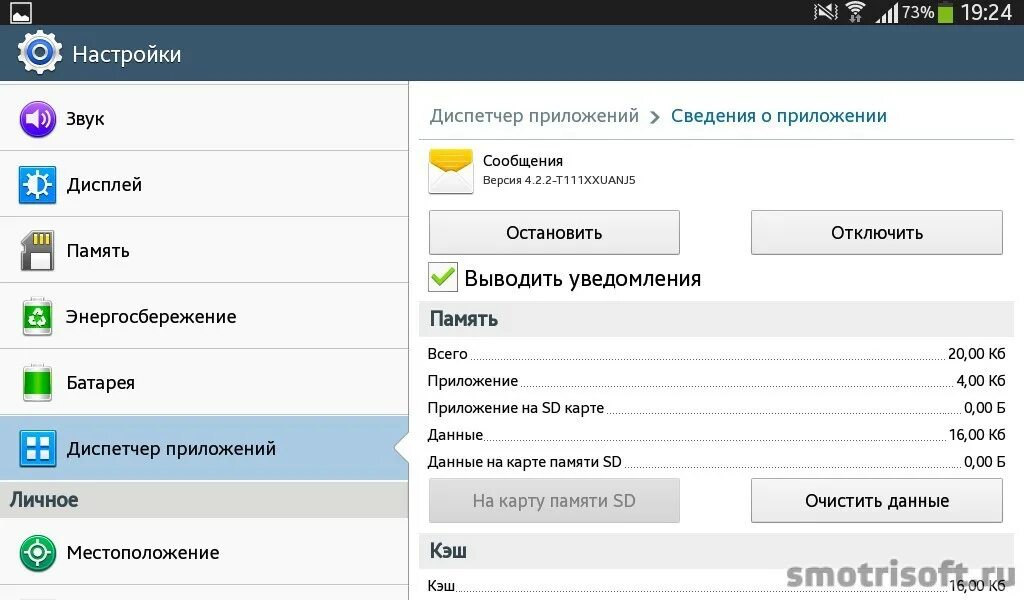Open the Батарея green battery icon

(x=37, y=383)
